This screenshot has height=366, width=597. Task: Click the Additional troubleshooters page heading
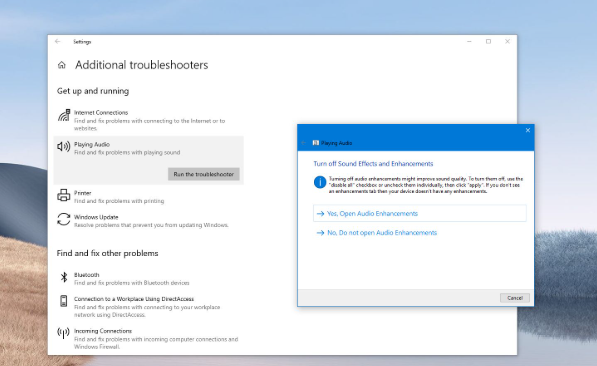click(x=142, y=65)
